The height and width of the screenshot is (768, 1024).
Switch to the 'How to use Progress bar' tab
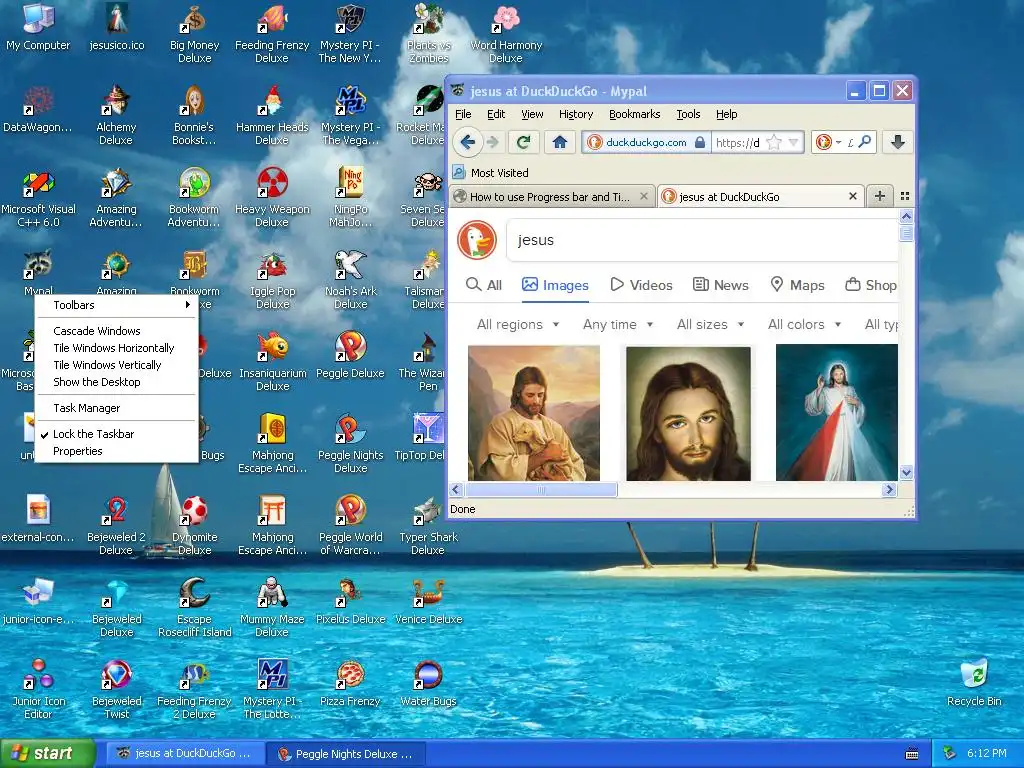click(552, 196)
